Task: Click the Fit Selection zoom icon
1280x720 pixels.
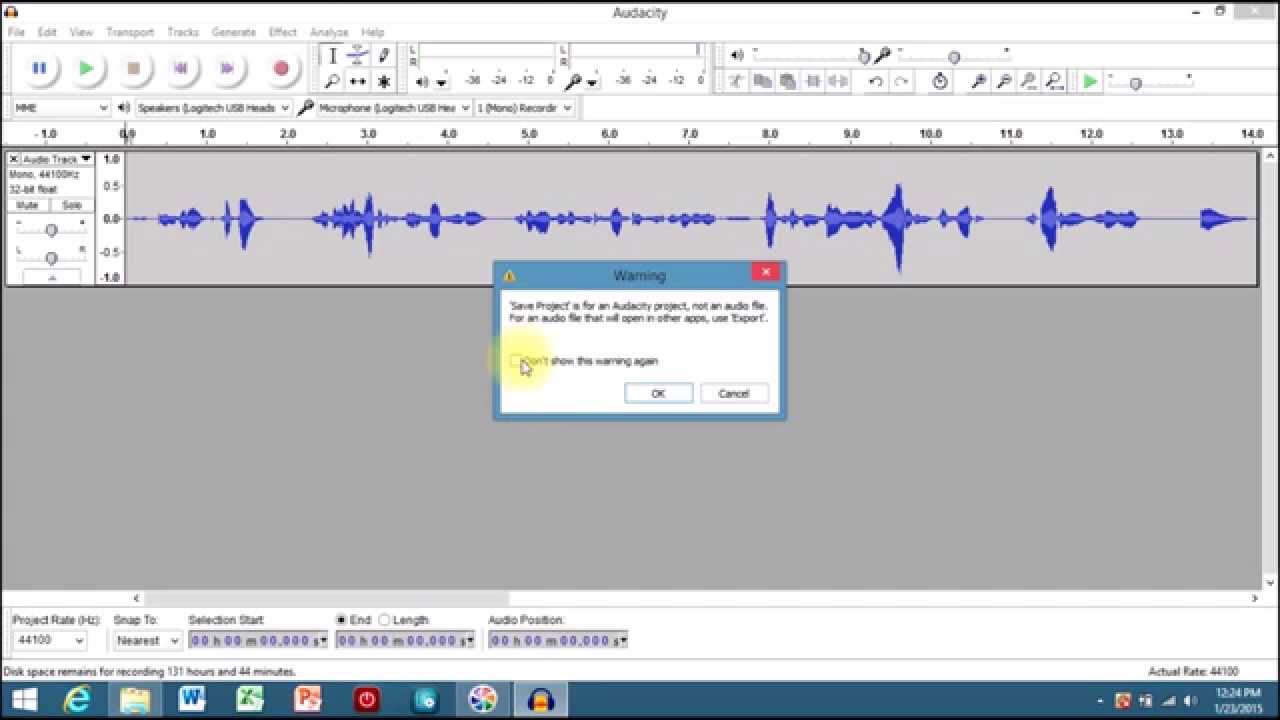Action: pyautogui.click(x=1029, y=81)
